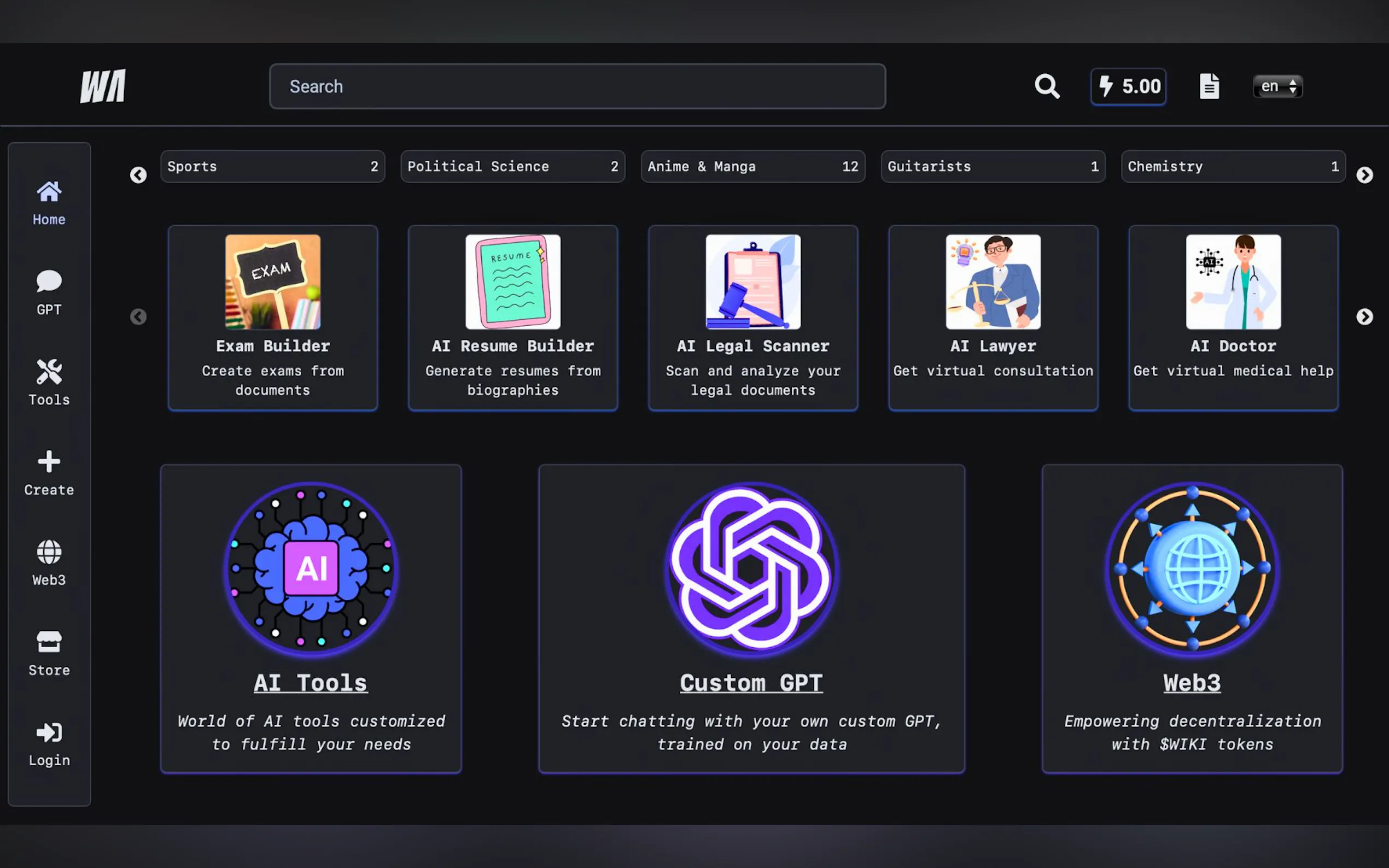Viewport: 1389px width, 868px height.
Task: Open GPT section from sidebar
Action: coord(48,292)
